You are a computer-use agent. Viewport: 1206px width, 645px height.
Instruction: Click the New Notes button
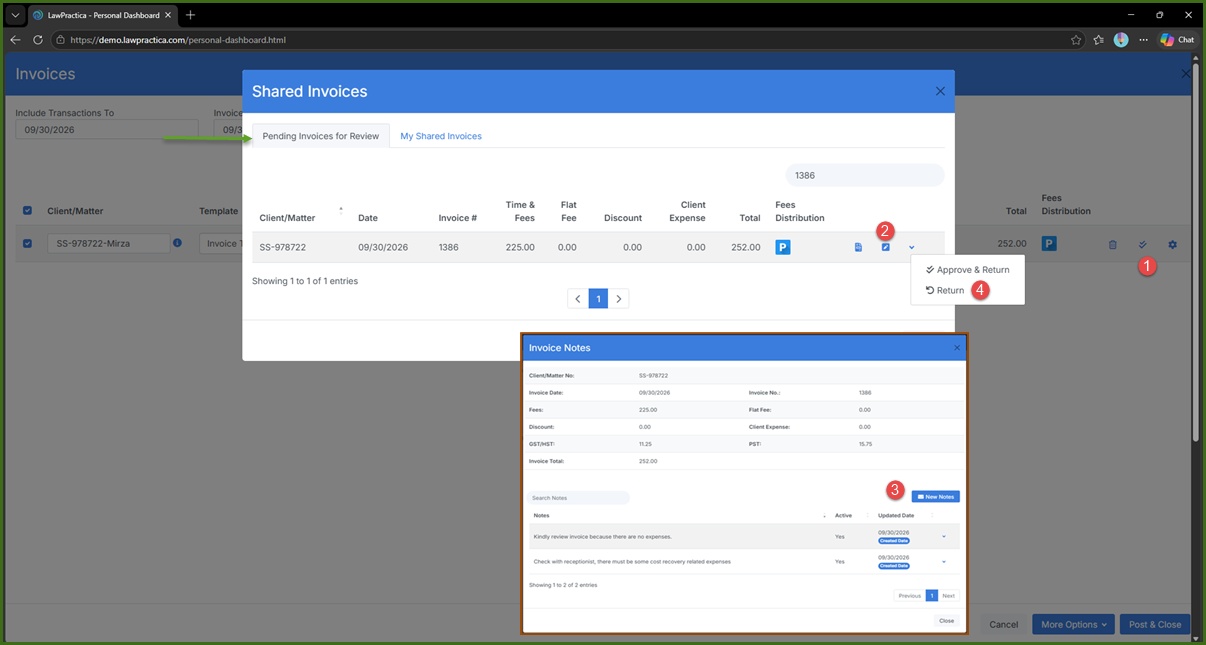click(x=935, y=496)
